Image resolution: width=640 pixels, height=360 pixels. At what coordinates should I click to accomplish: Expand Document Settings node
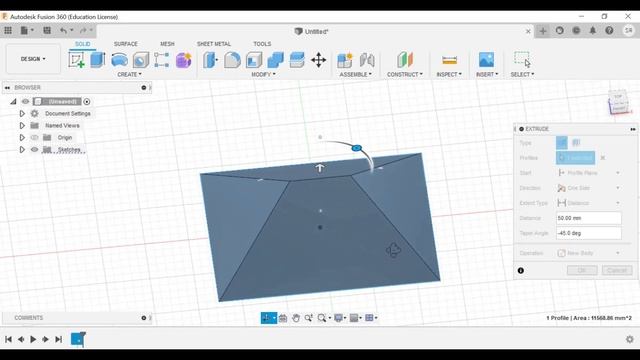point(22,113)
